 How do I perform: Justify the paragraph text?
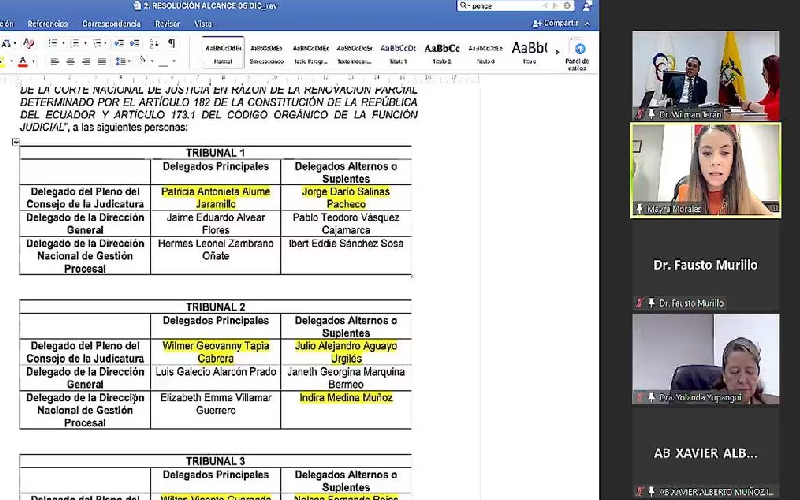[x=101, y=62]
